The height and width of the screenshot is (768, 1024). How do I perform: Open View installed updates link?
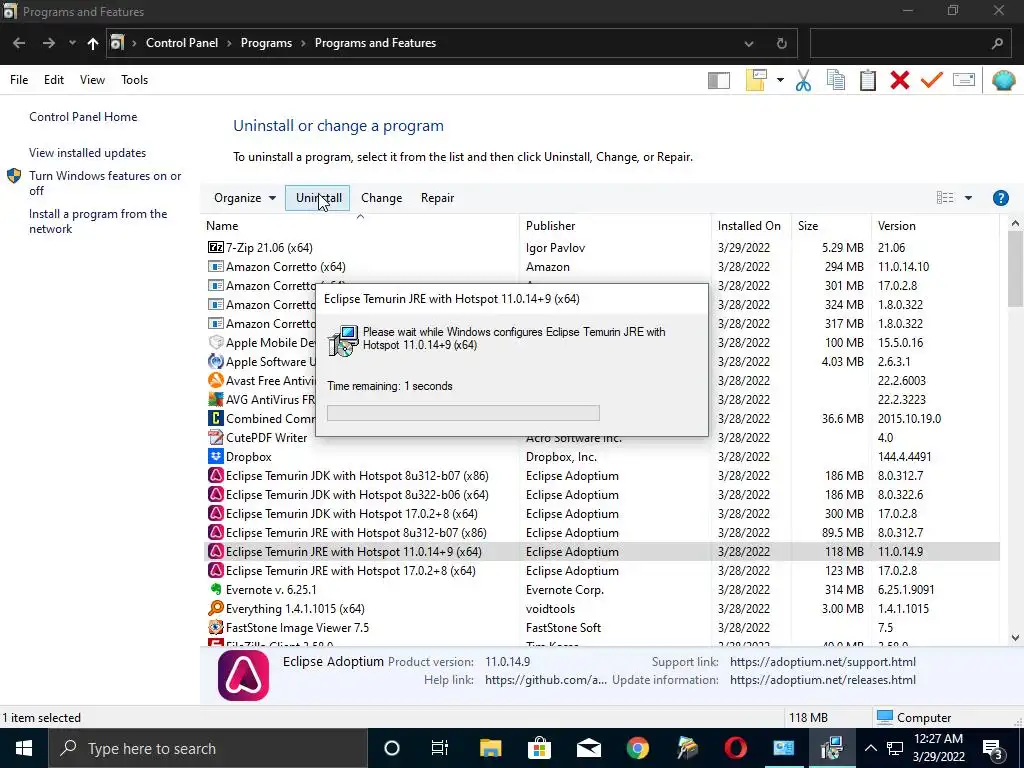88,153
